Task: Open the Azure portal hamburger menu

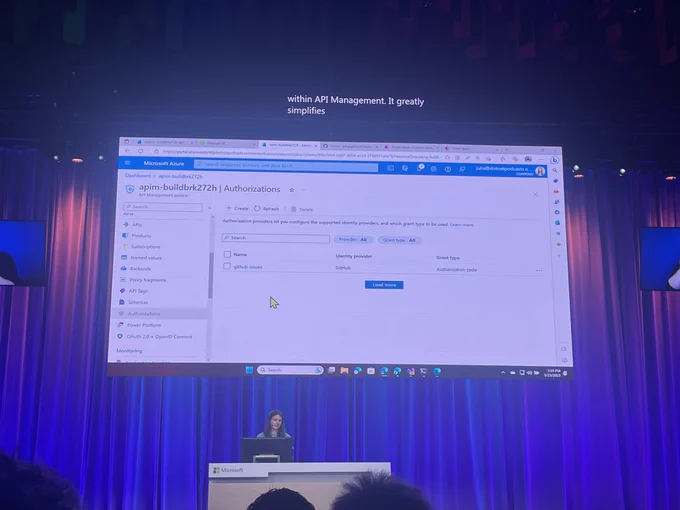Action: (x=128, y=163)
